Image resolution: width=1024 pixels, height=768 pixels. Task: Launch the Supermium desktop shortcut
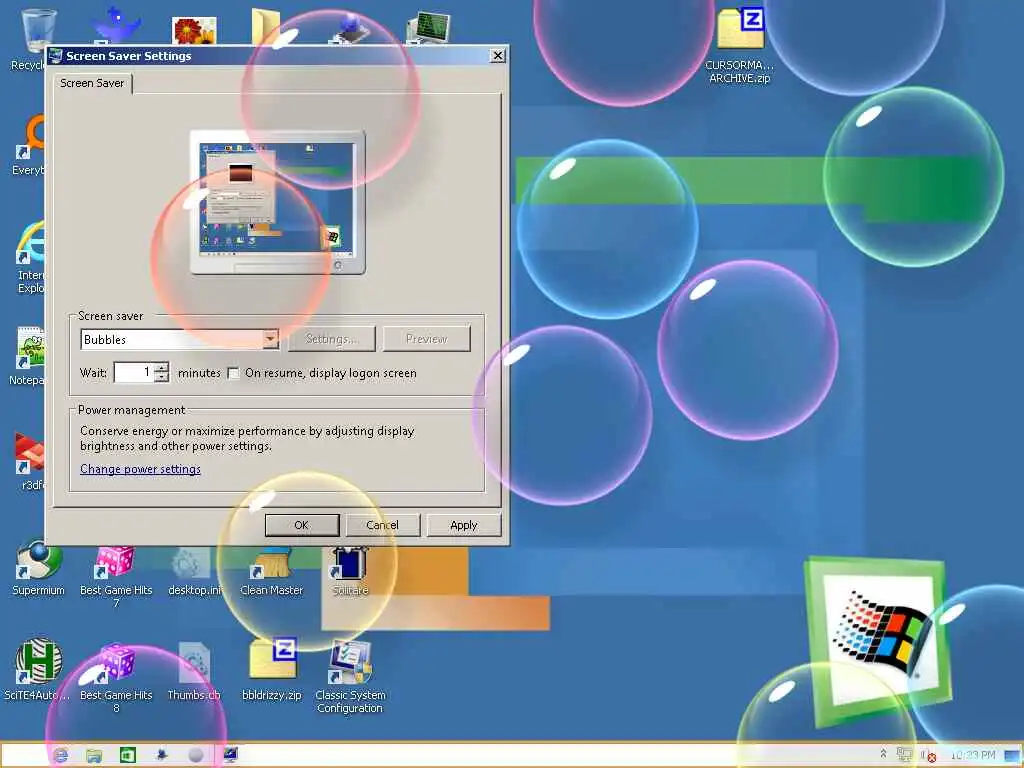point(39,568)
